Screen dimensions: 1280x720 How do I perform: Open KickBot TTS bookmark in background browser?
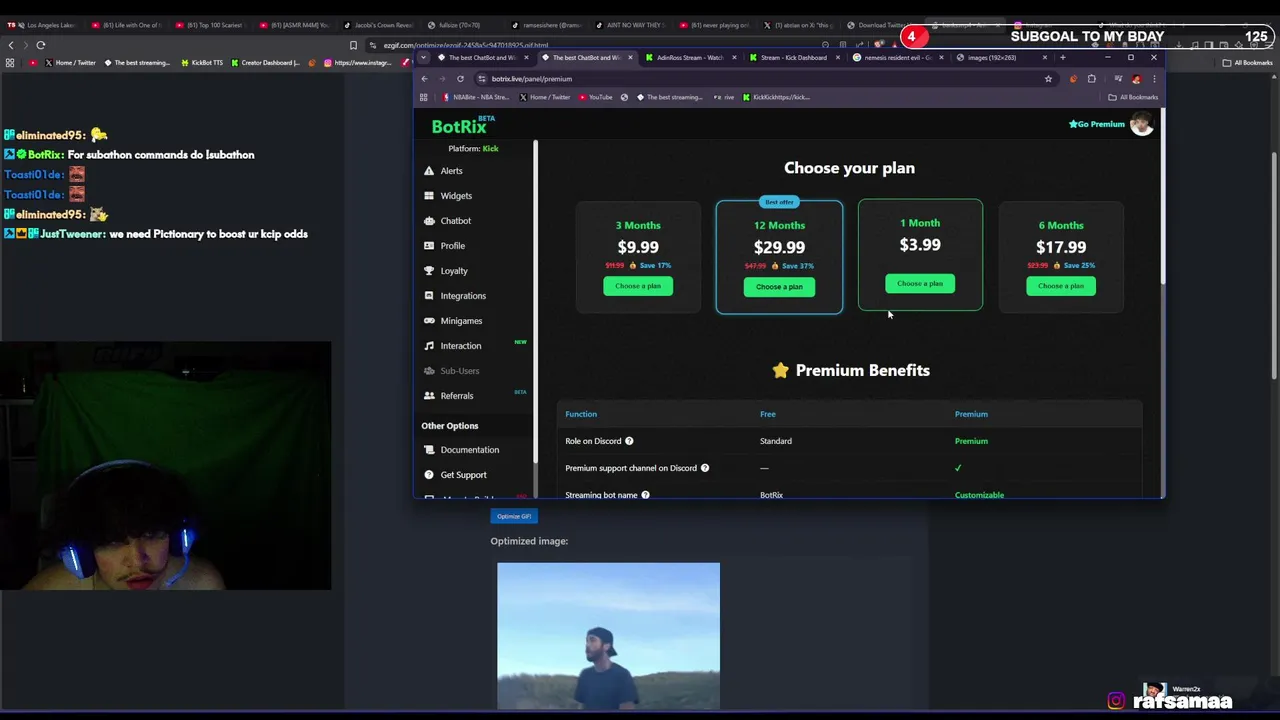click(x=201, y=63)
